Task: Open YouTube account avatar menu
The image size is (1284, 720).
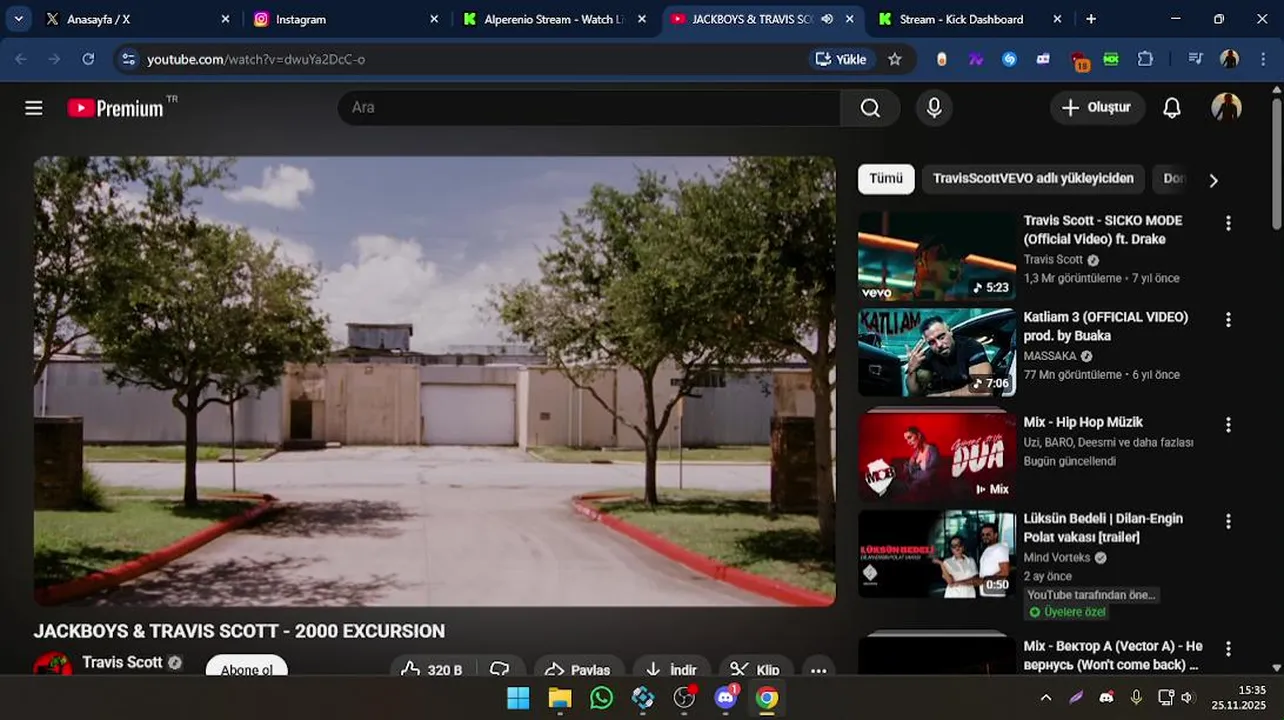Action: (x=1226, y=108)
